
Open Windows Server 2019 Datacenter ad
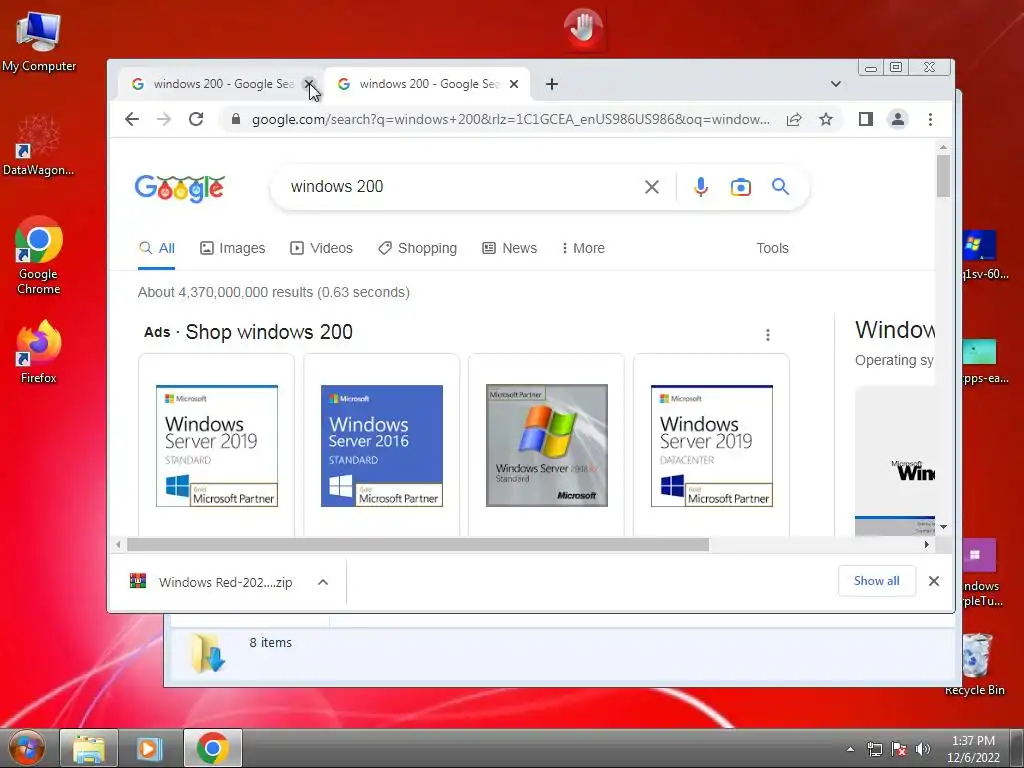(712, 445)
